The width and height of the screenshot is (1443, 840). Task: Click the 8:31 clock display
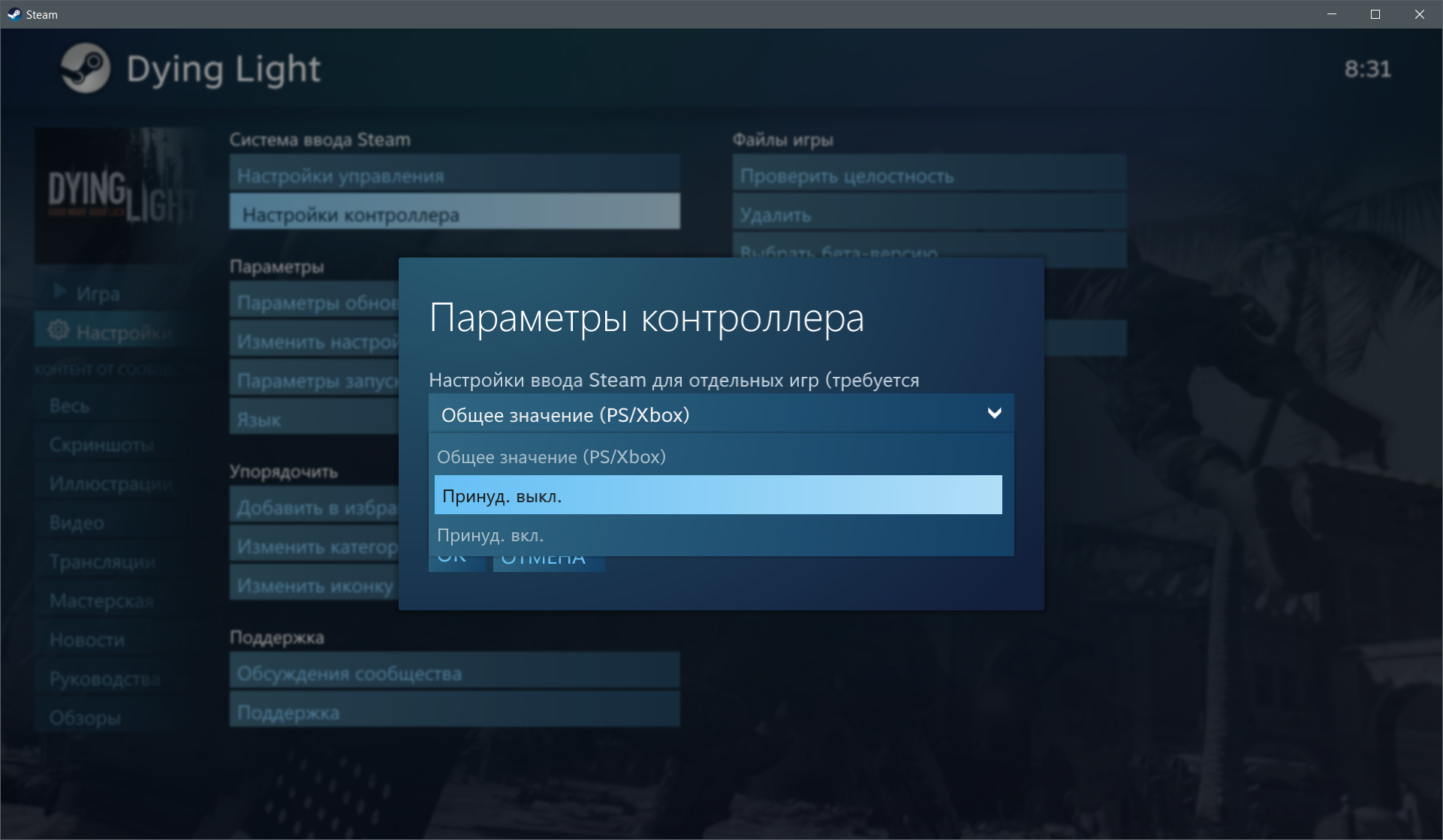click(x=1367, y=69)
